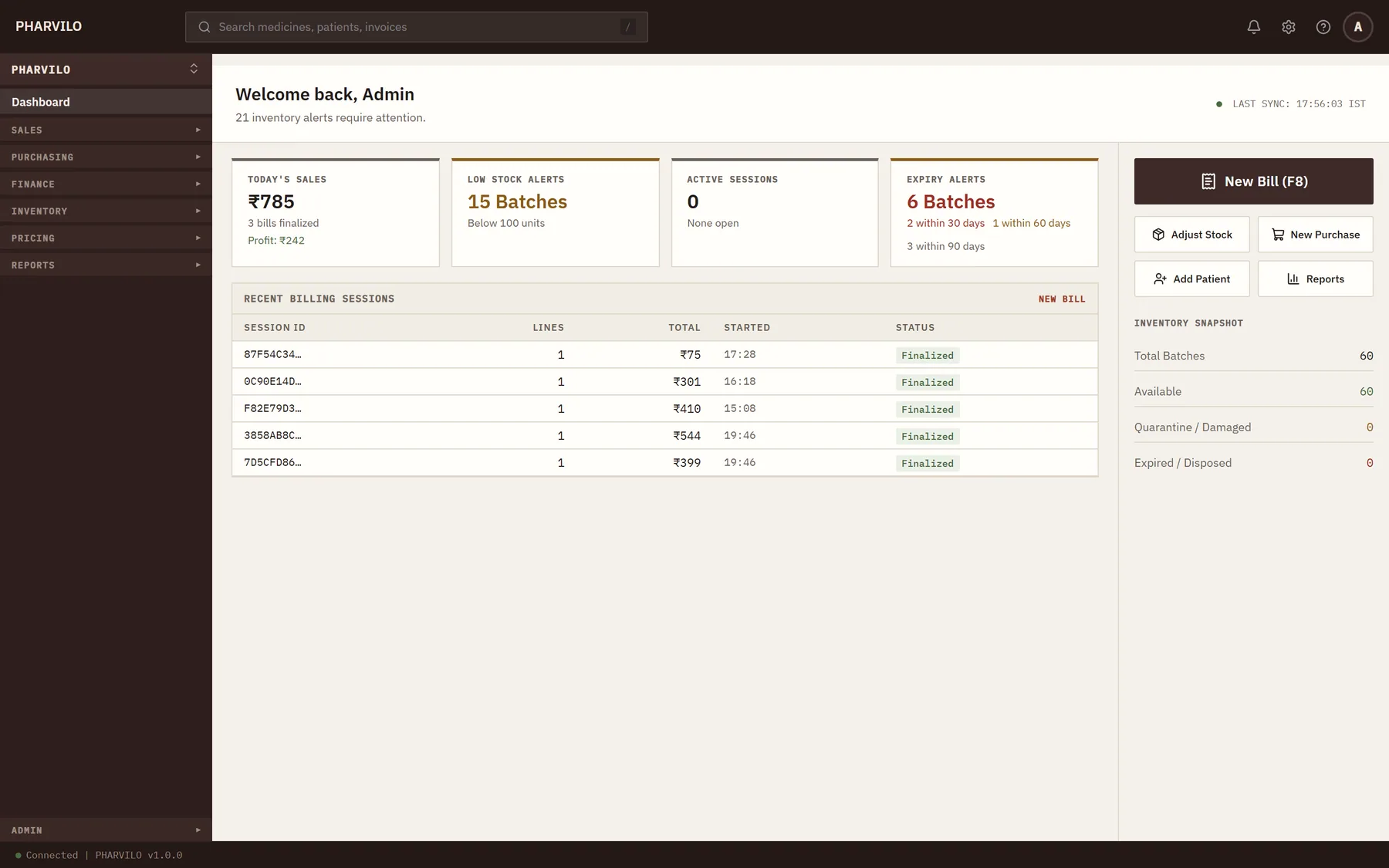Click the New Bill (F8) button
The image size is (1389, 868).
click(x=1253, y=181)
